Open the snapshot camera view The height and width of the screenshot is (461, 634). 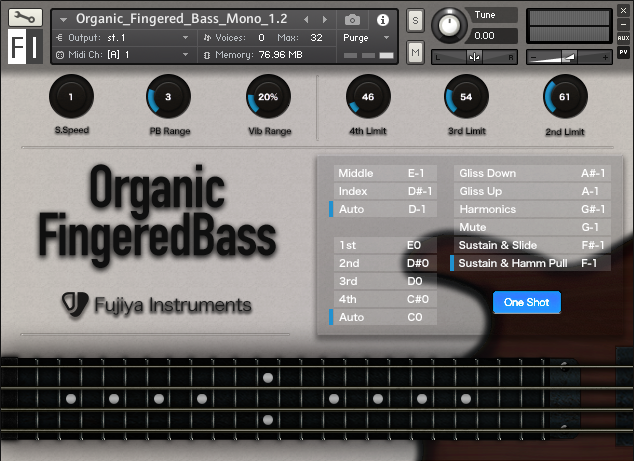pos(352,20)
